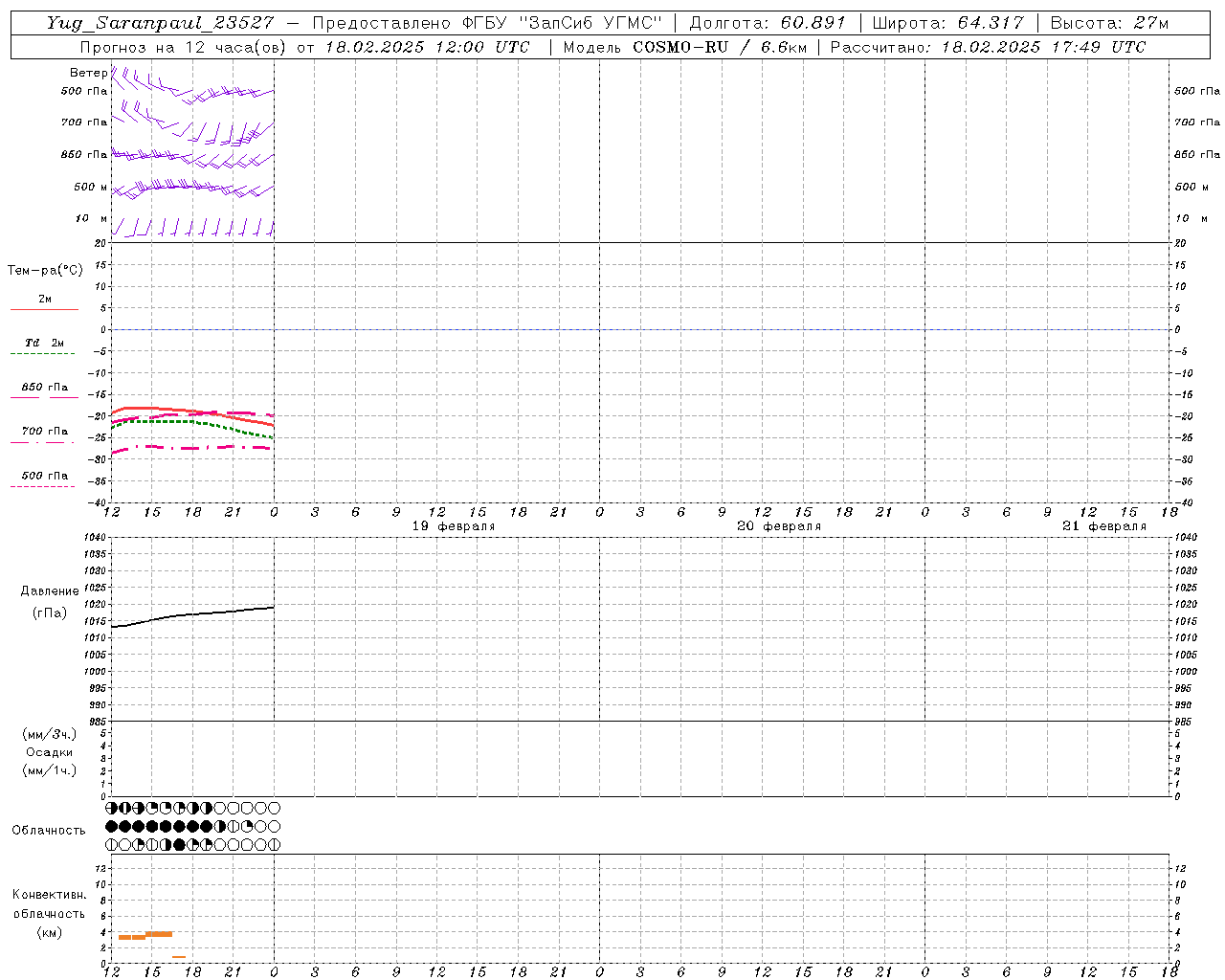
Task: Click the 'Давление' pressure panel label
Action: tap(50, 591)
